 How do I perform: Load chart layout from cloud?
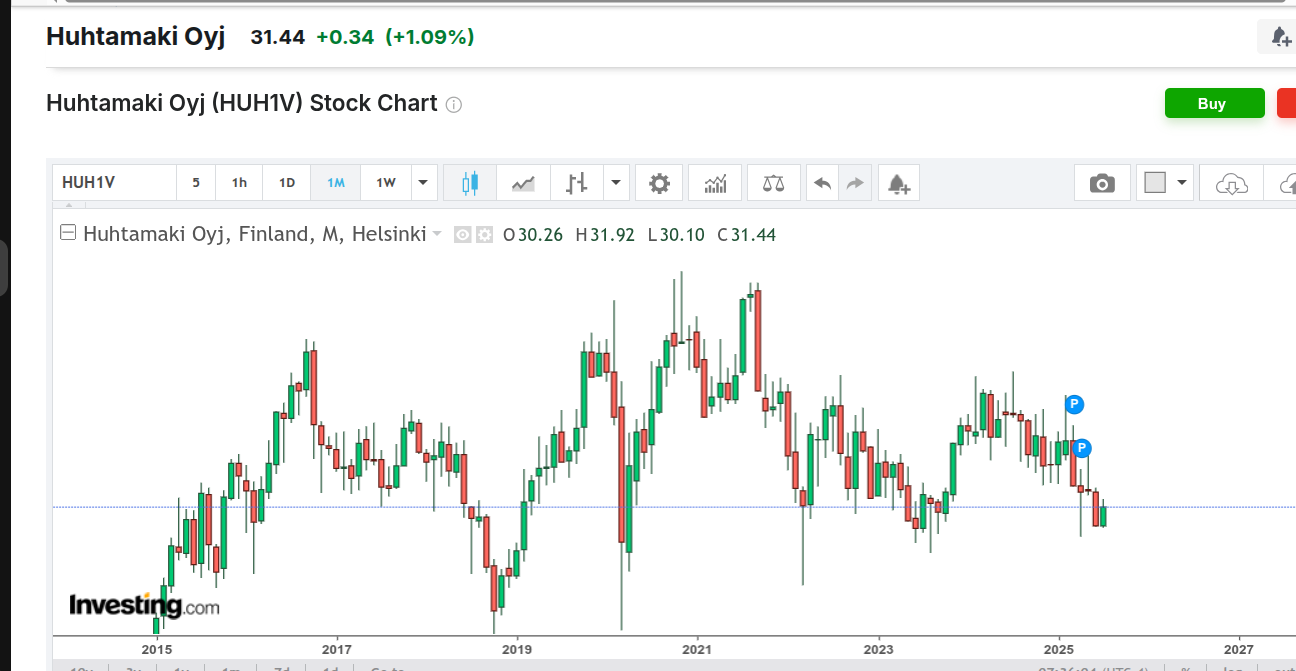coord(1231,183)
